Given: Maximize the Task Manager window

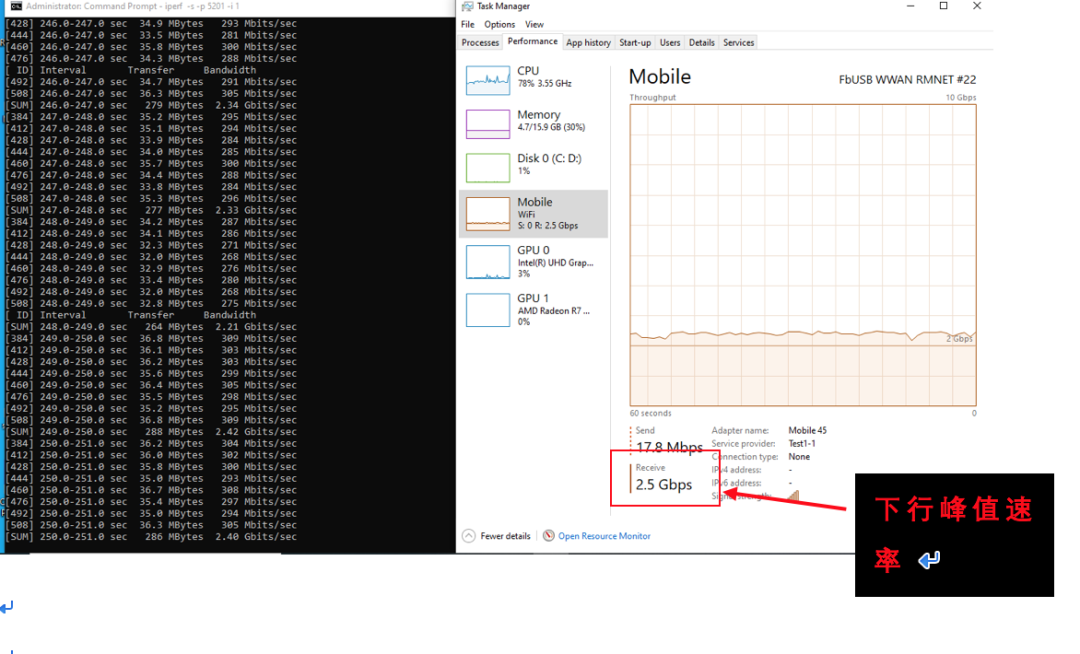Looking at the screenshot, I should click(944, 6).
